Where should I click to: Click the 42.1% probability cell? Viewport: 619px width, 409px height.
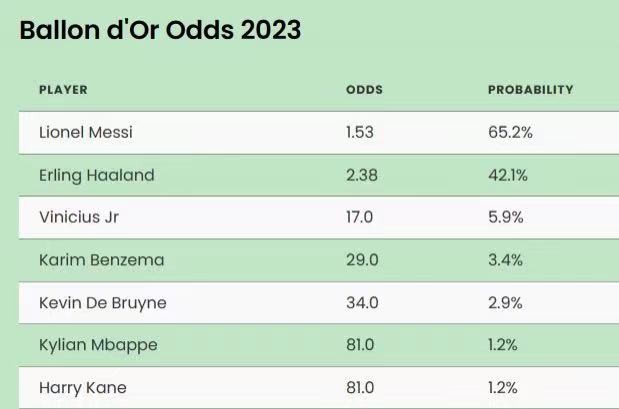click(x=508, y=175)
